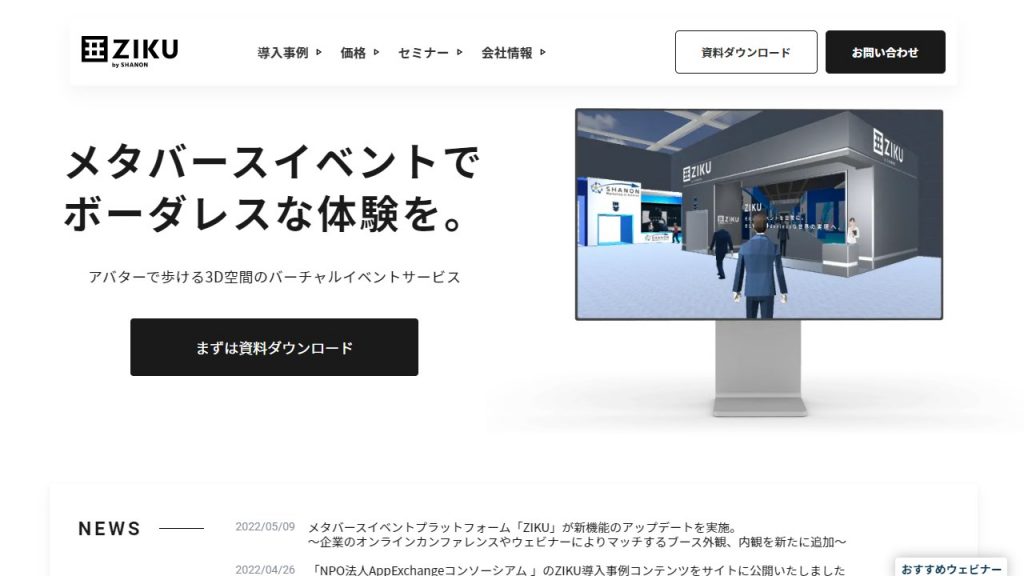Click the まずは資料ダウンロード button
1024x576 pixels.
tap(274, 347)
